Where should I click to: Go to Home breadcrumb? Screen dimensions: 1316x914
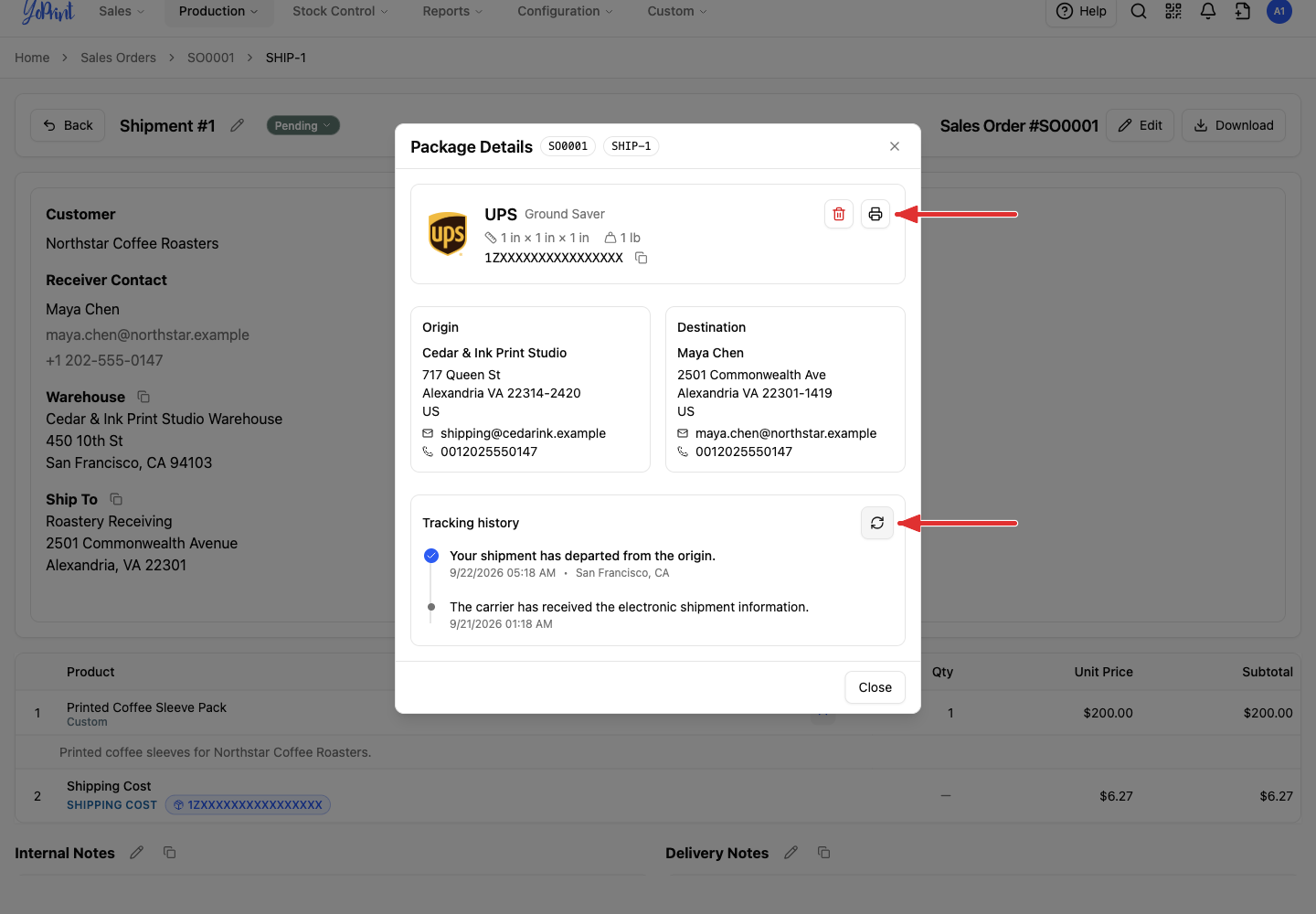(32, 58)
